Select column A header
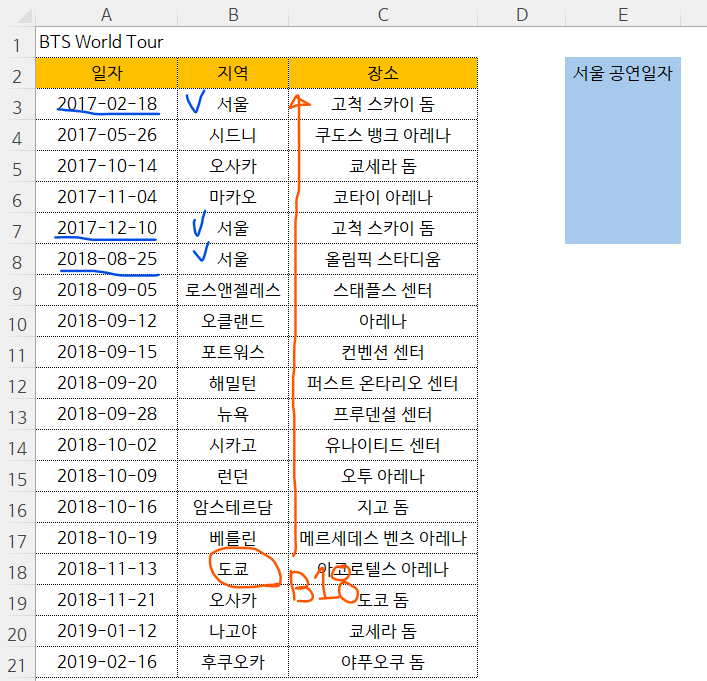707x681 pixels. click(x=106, y=14)
